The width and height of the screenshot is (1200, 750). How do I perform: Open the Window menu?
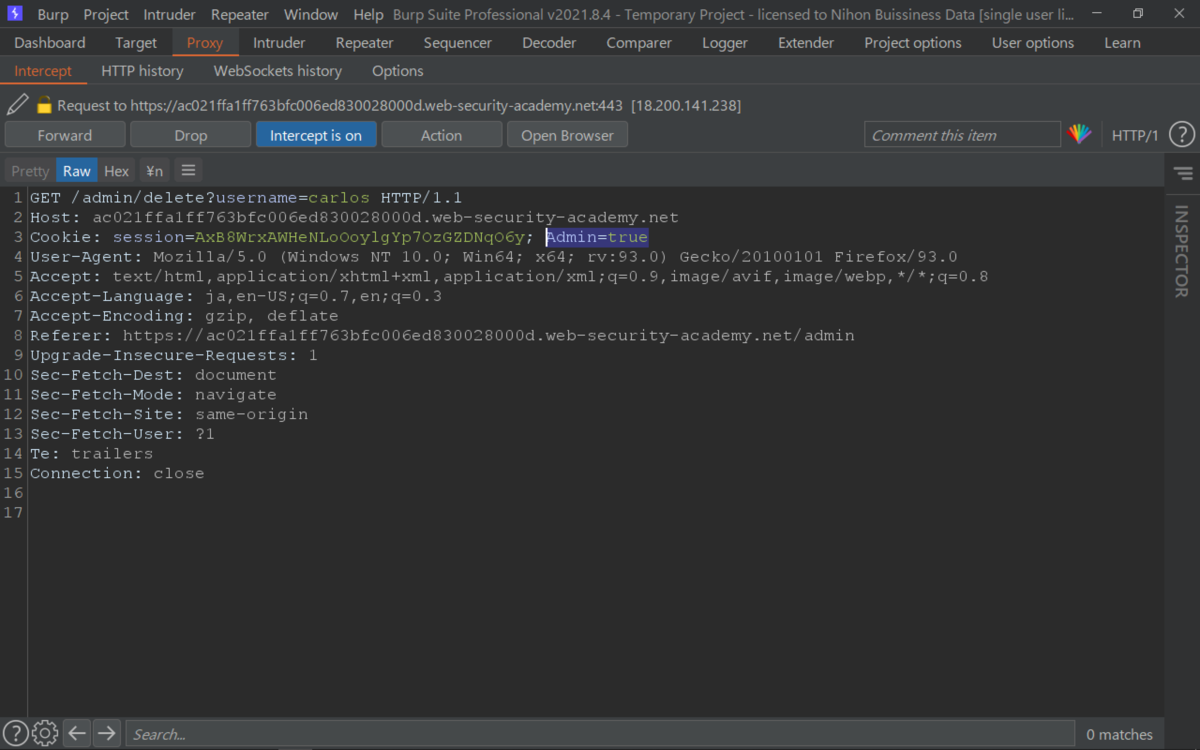[311, 15]
